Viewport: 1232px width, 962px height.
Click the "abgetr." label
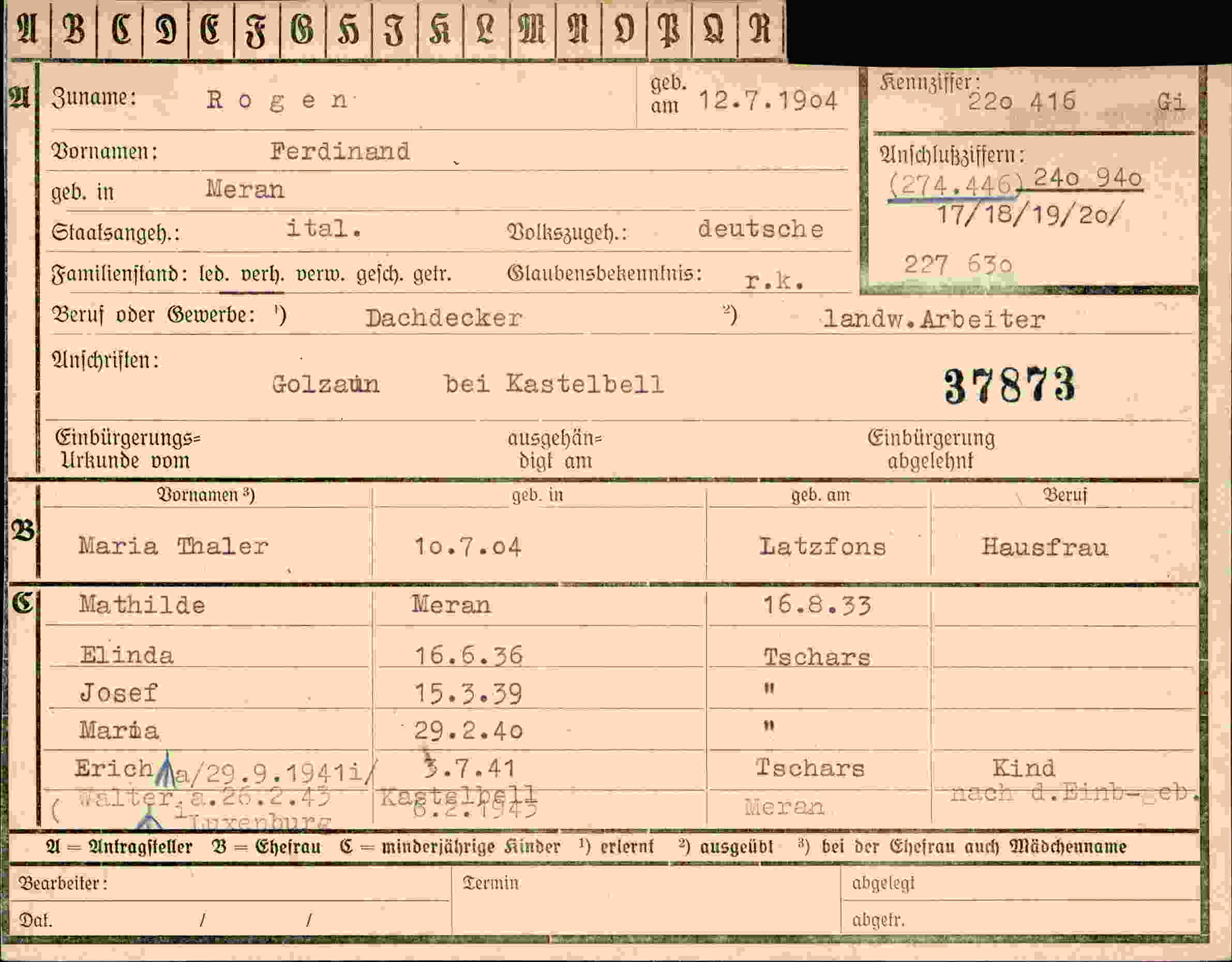(x=878, y=920)
